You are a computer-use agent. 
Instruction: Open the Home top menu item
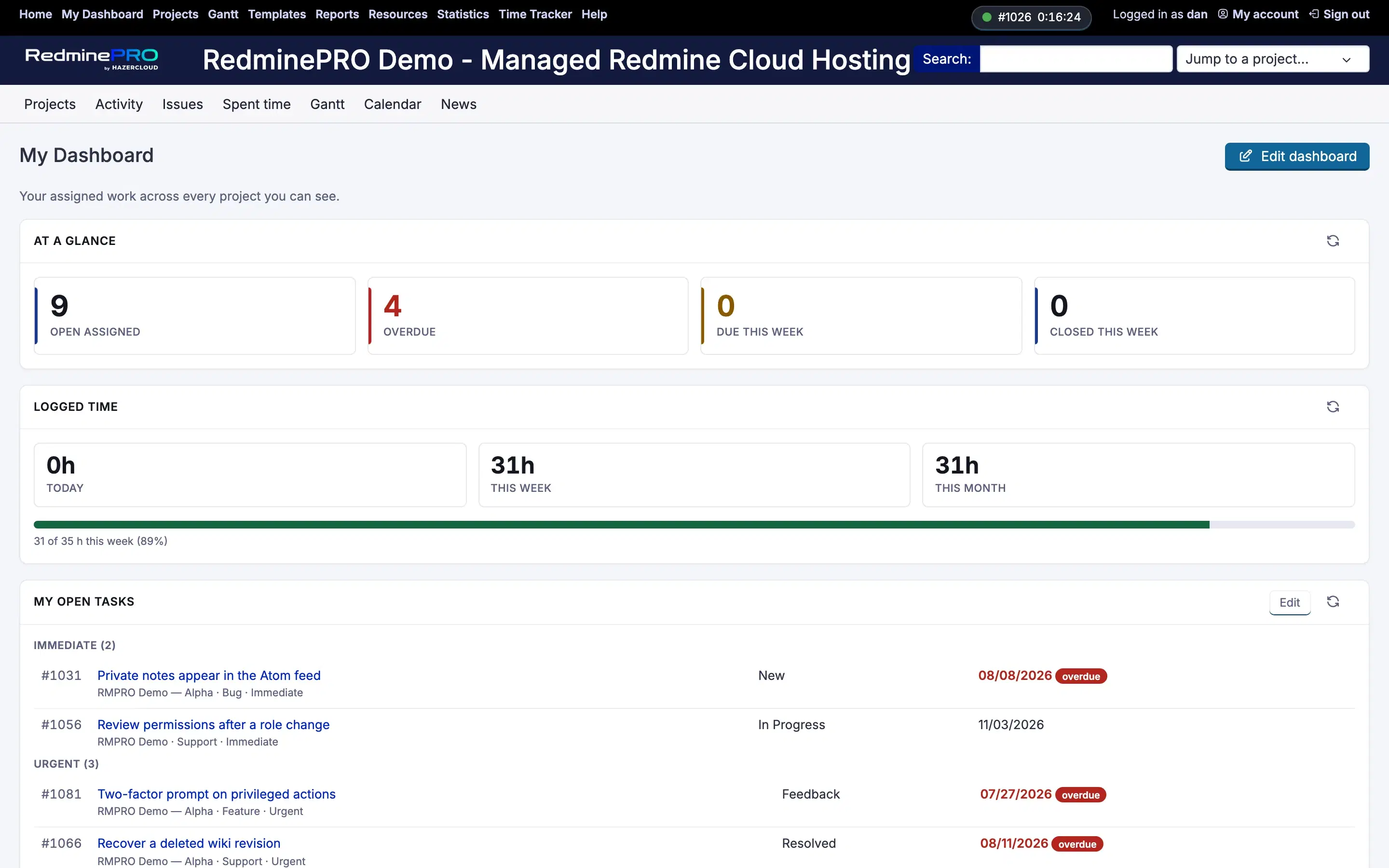pyautogui.click(x=36, y=14)
